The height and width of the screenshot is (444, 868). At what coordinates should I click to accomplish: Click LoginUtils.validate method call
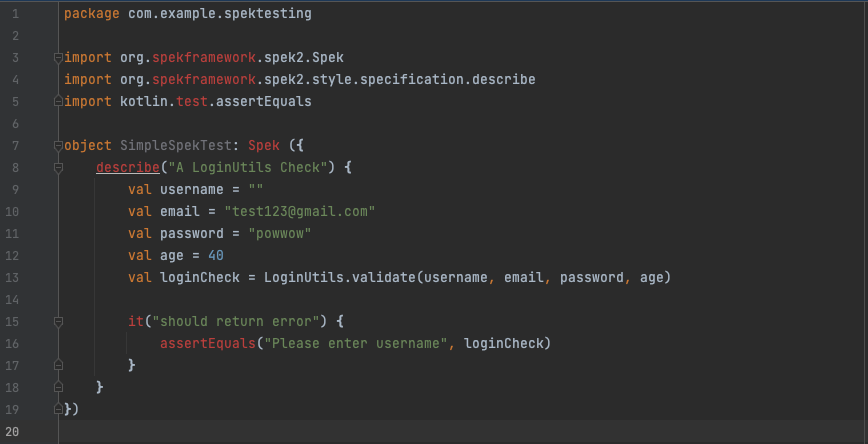point(340,277)
